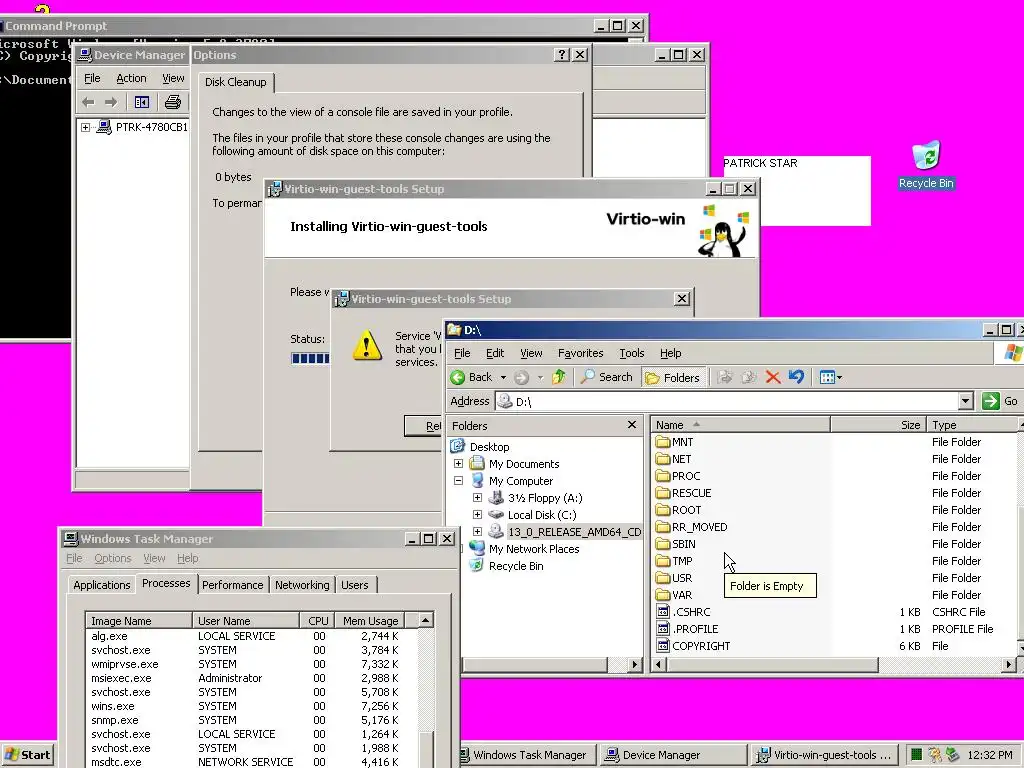Click right arrow of file list horizontal scrollbar
The width and height of the screenshot is (1024, 768).
[x=1009, y=664]
